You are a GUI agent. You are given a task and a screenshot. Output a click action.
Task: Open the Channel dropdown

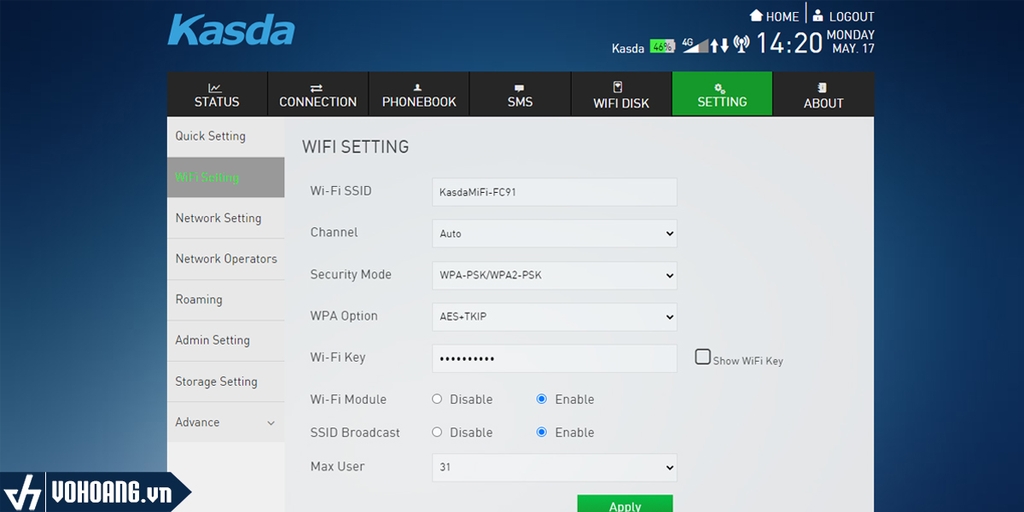pyautogui.click(x=554, y=233)
